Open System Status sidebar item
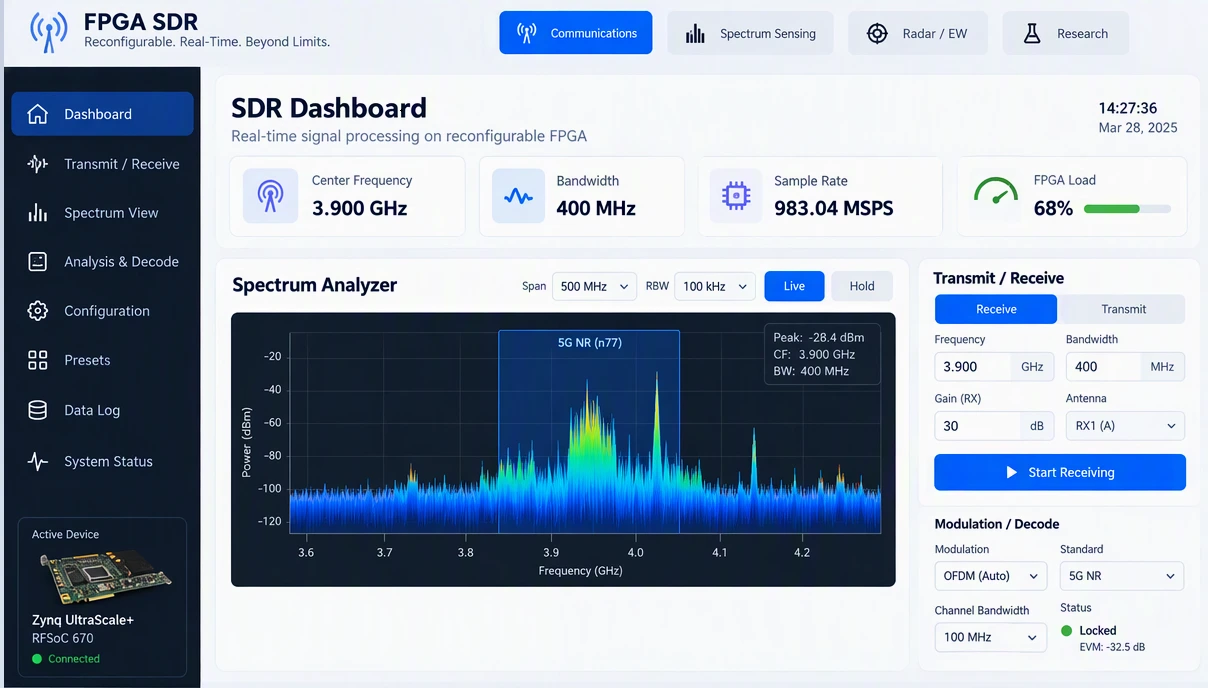This screenshot has height=688, width=1208. (102, 461)
